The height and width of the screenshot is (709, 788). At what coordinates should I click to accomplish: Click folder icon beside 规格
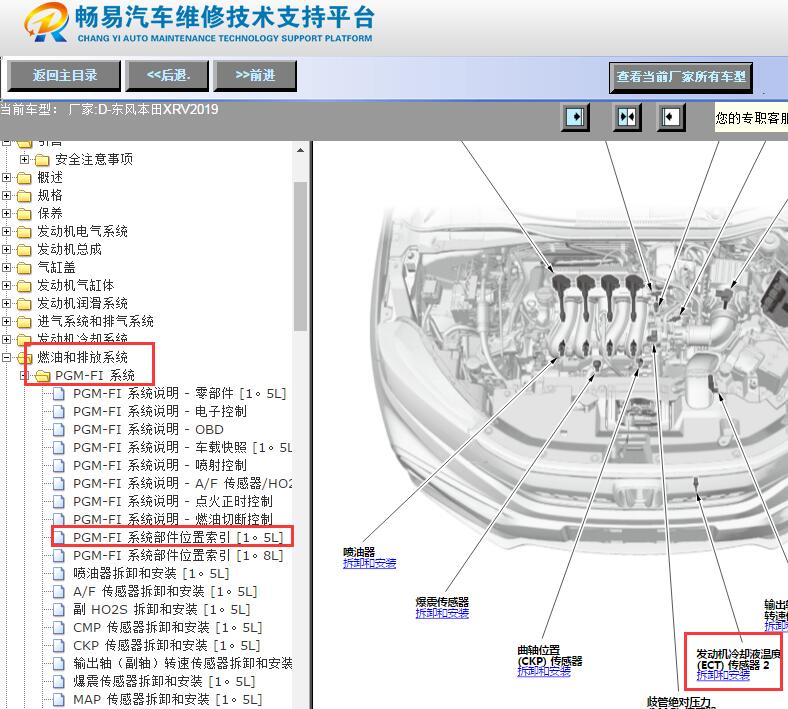(x=24, y=196)
